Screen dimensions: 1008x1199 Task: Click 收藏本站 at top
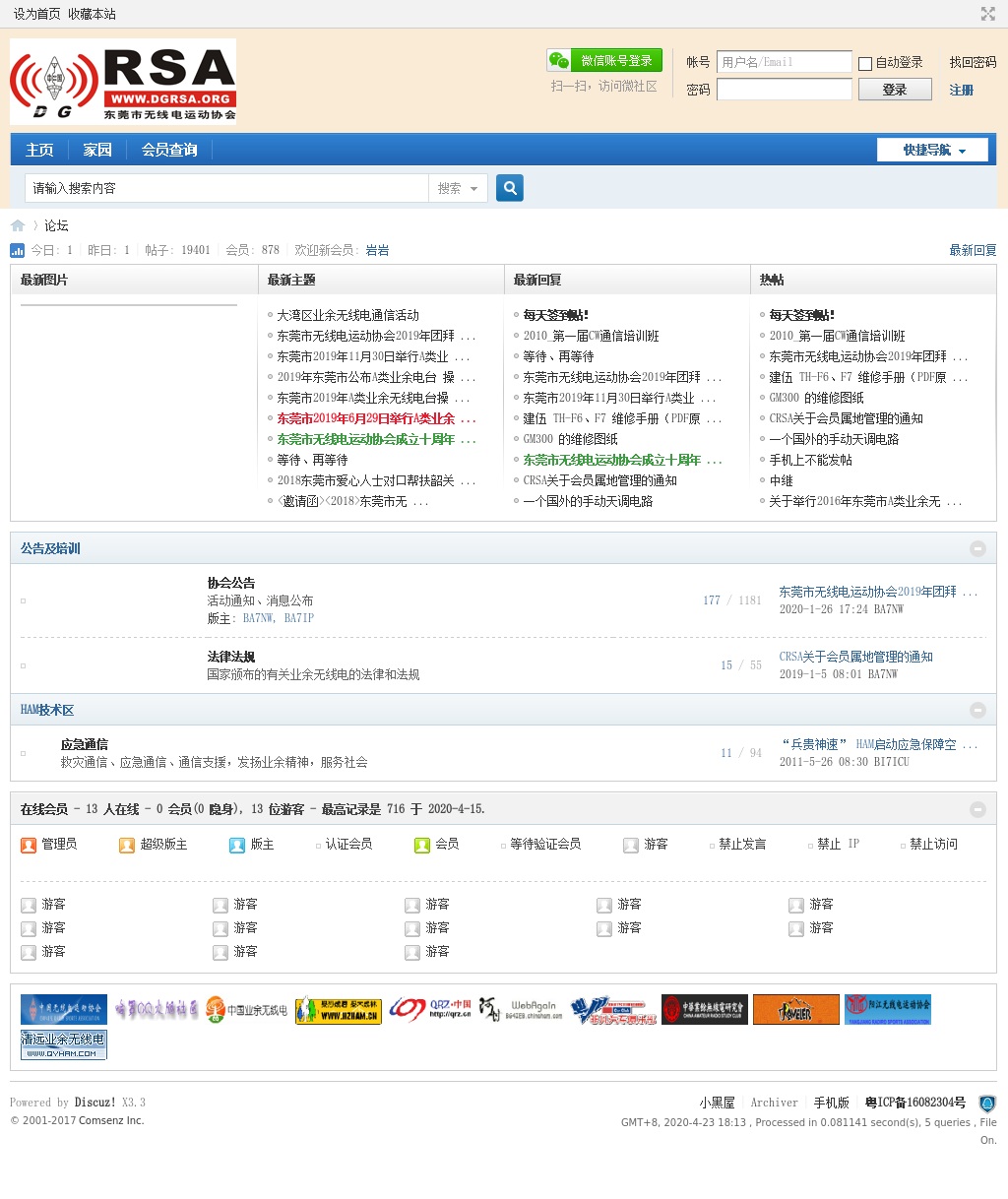(92, 14)
